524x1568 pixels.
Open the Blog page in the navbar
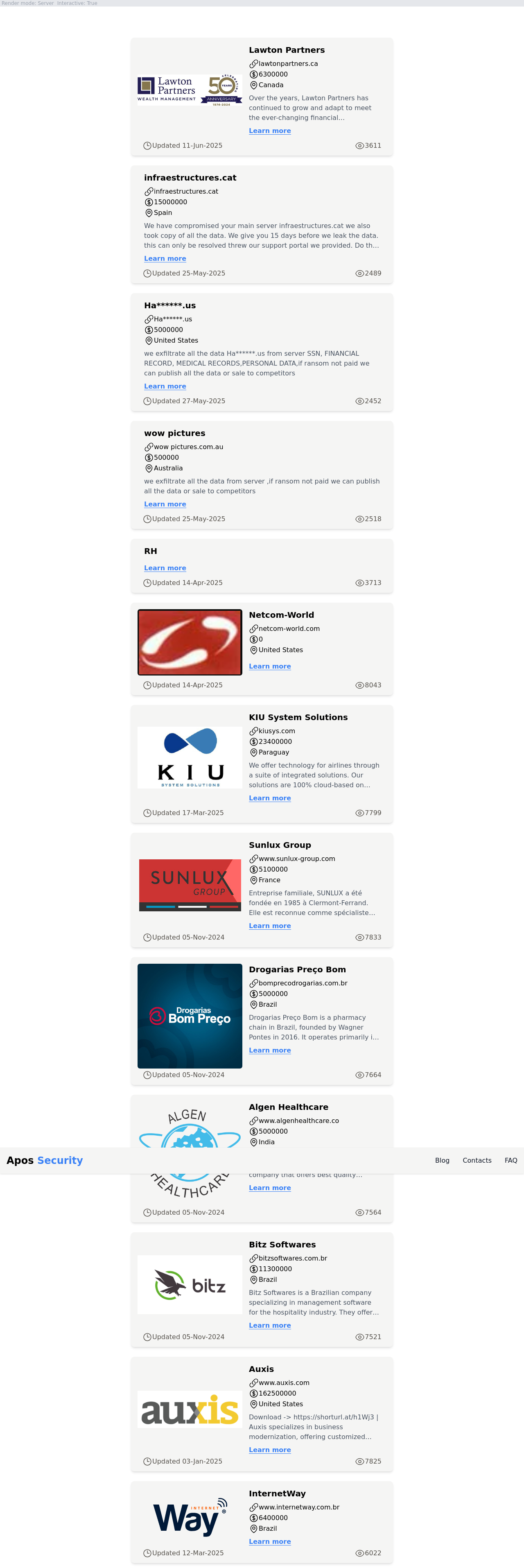click(443, 1161)
